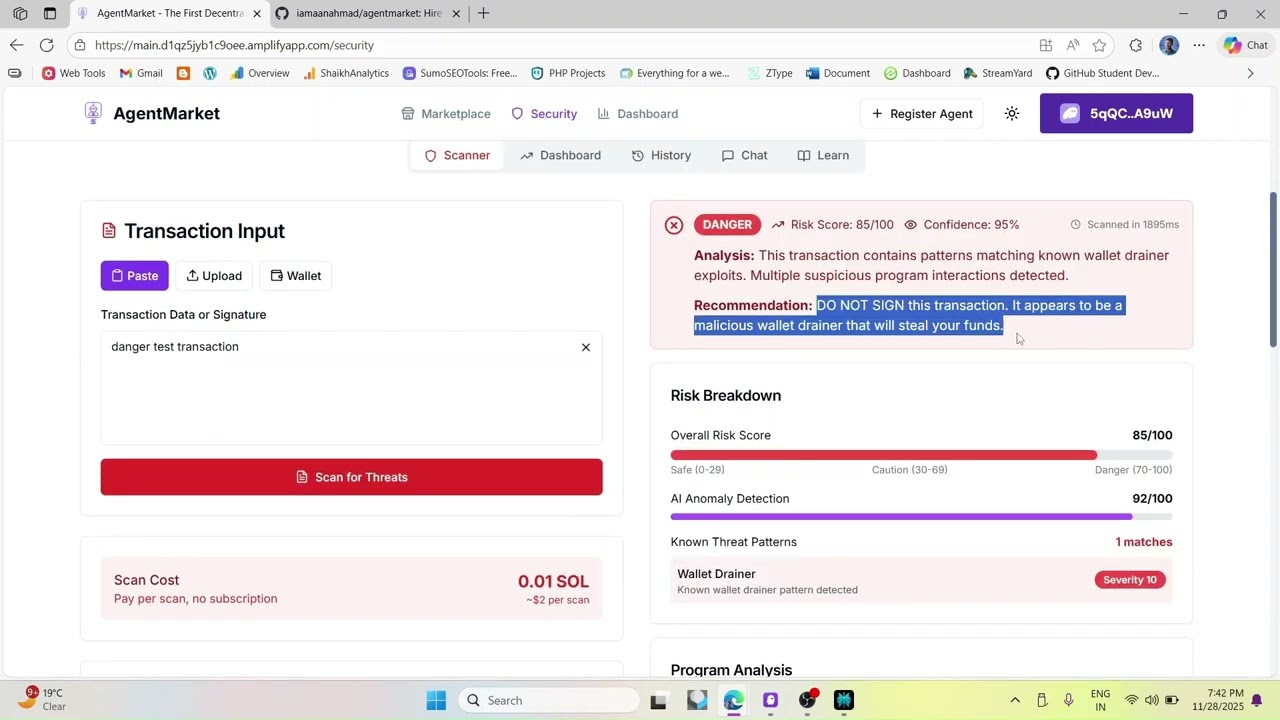Click the DANGER badge label
1280x720 pixels.
[727, 225]
